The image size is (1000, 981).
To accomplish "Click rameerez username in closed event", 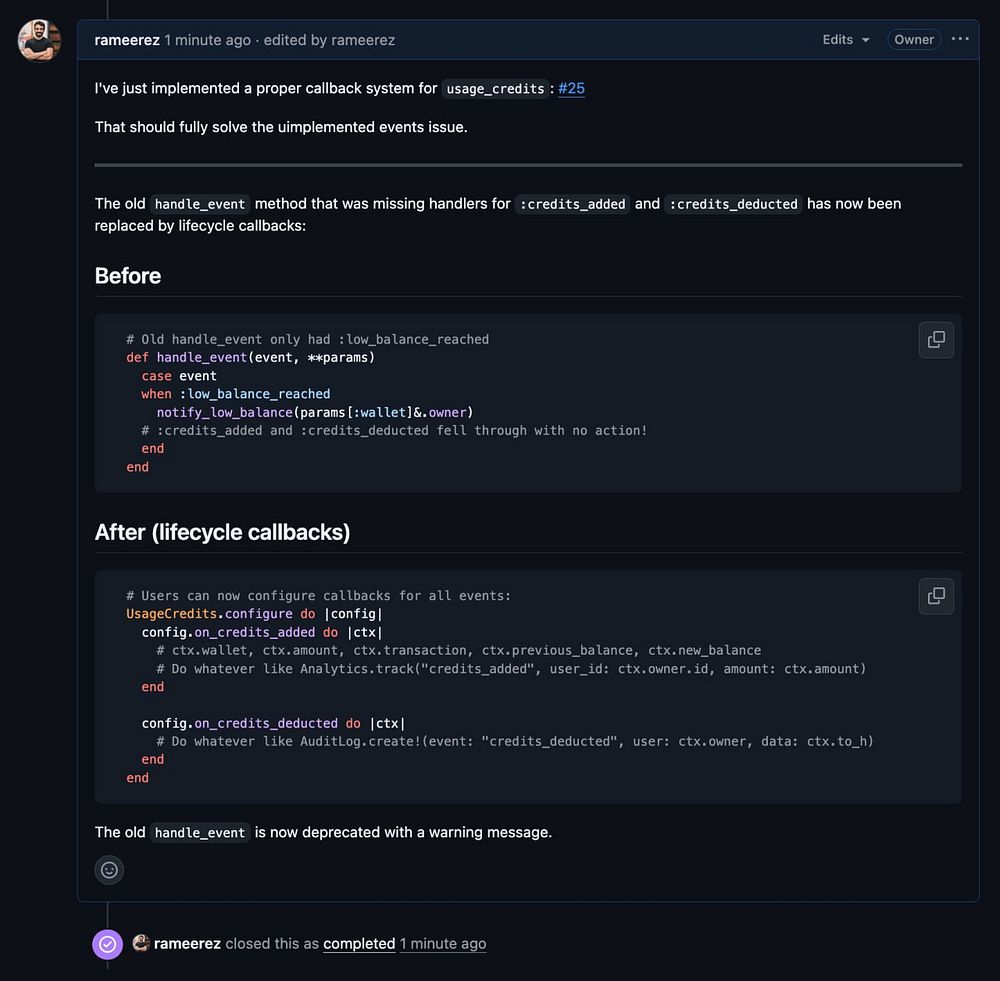I will [x=187, y=944].
